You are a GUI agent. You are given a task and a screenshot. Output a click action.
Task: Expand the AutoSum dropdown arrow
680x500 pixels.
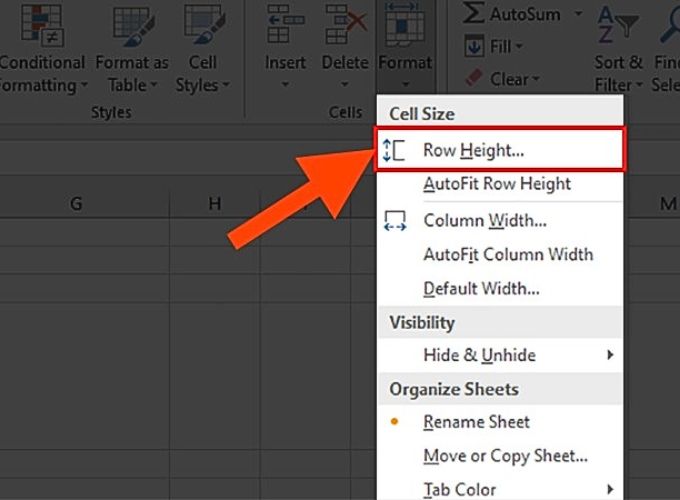[x=579, y=14]
